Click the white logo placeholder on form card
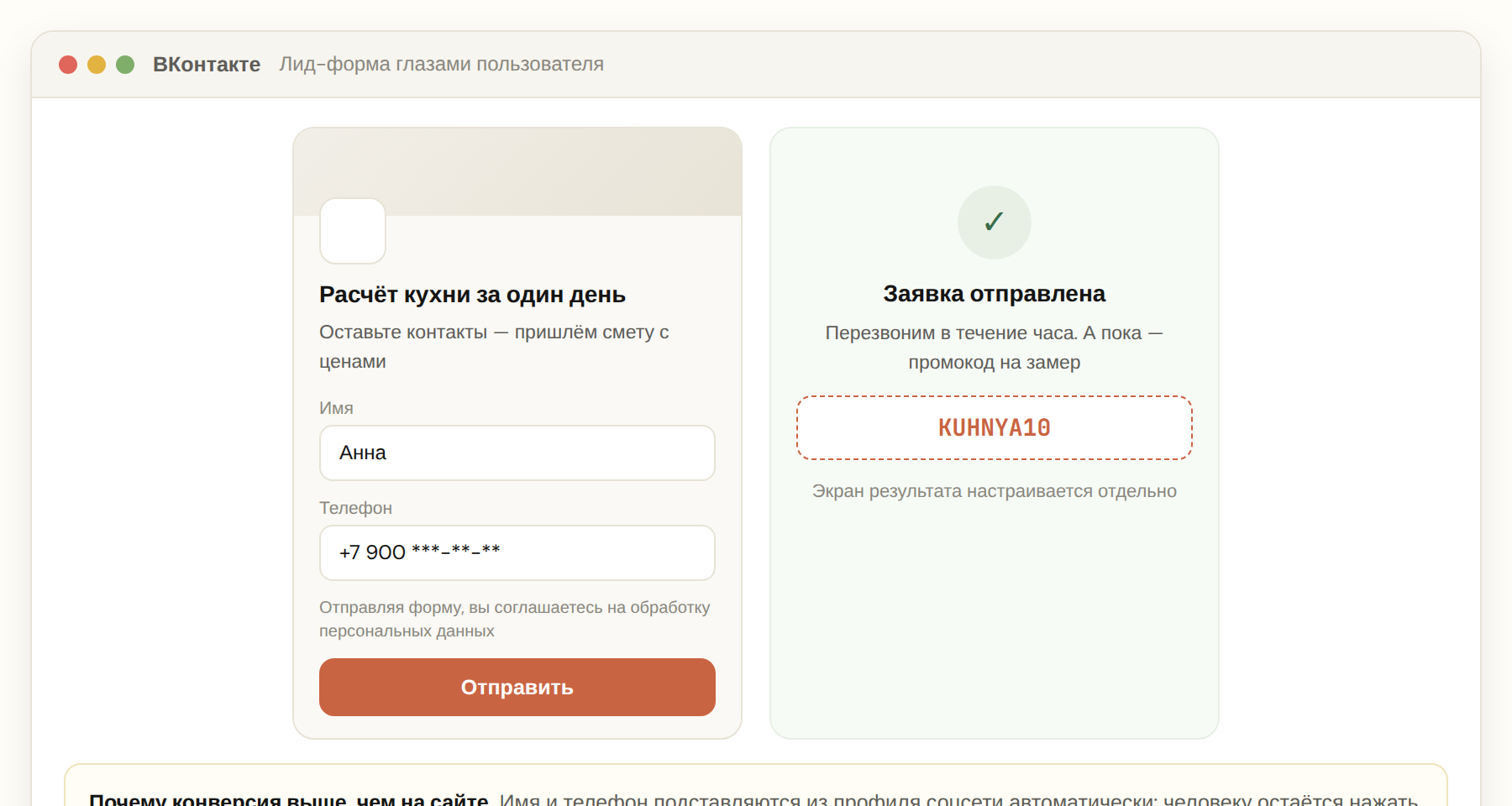 coord(353,231)
